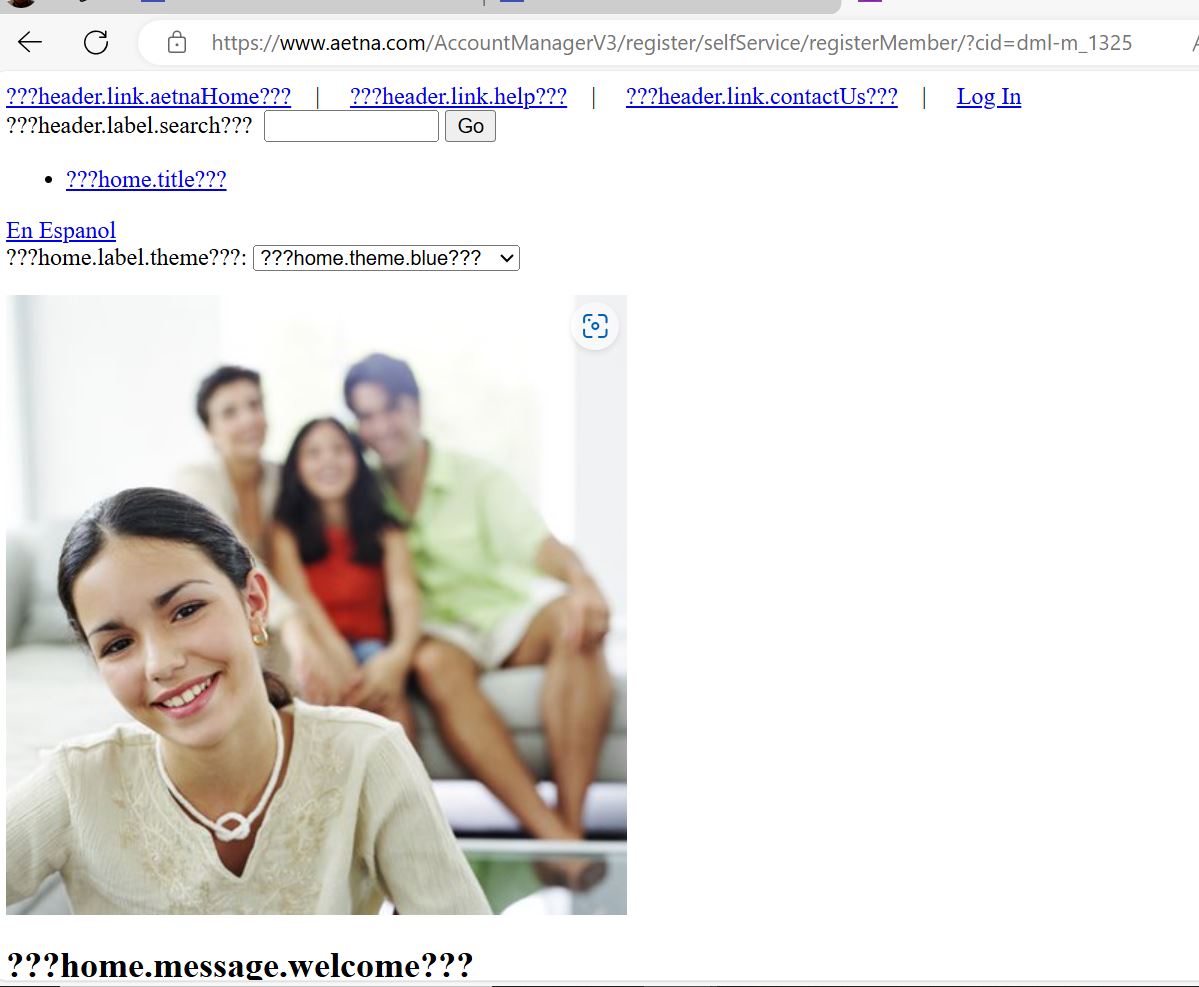Click the Go search button

point(470,126)
